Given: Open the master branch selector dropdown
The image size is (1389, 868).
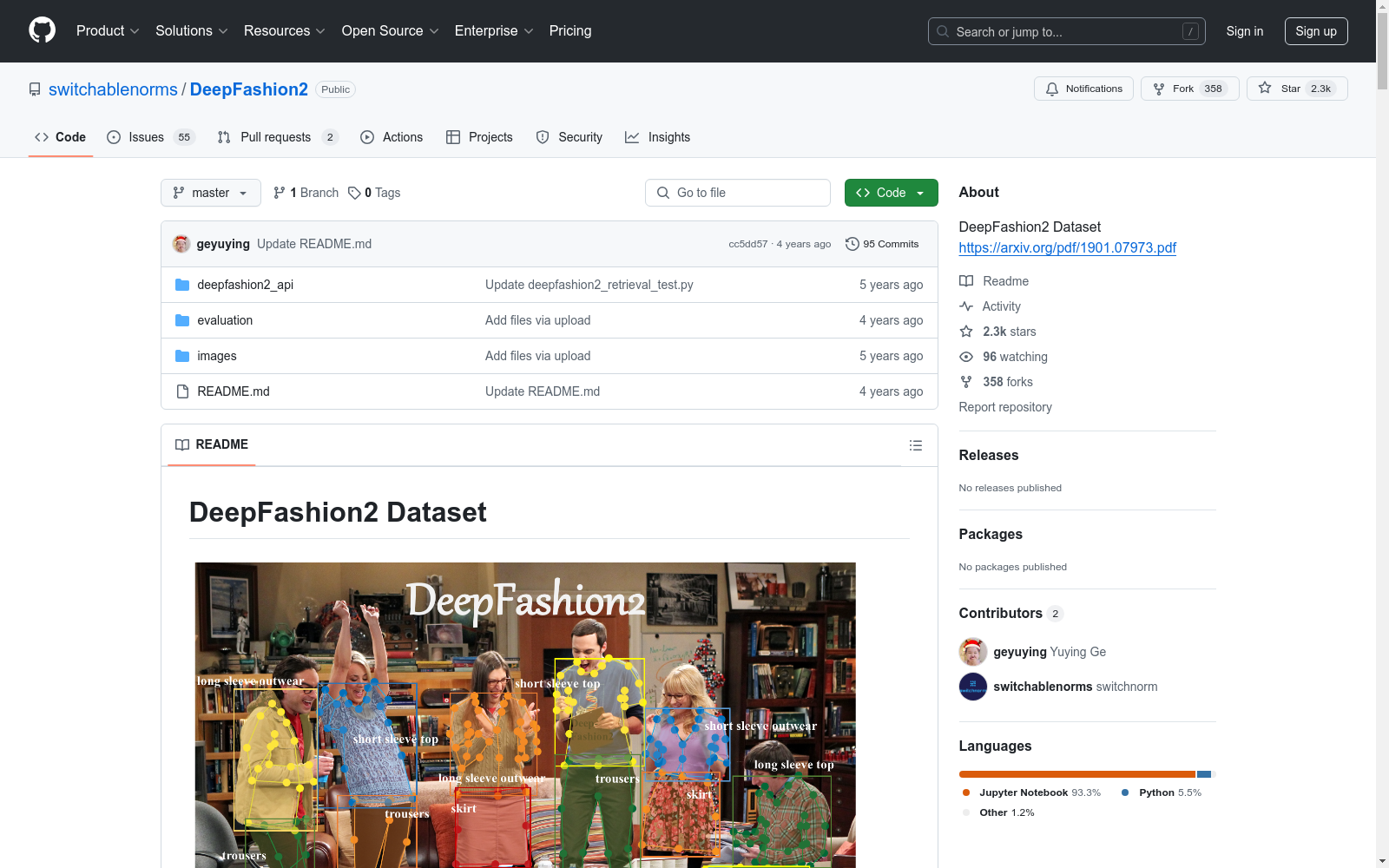Looking at the screenshot, I should 211,193.
